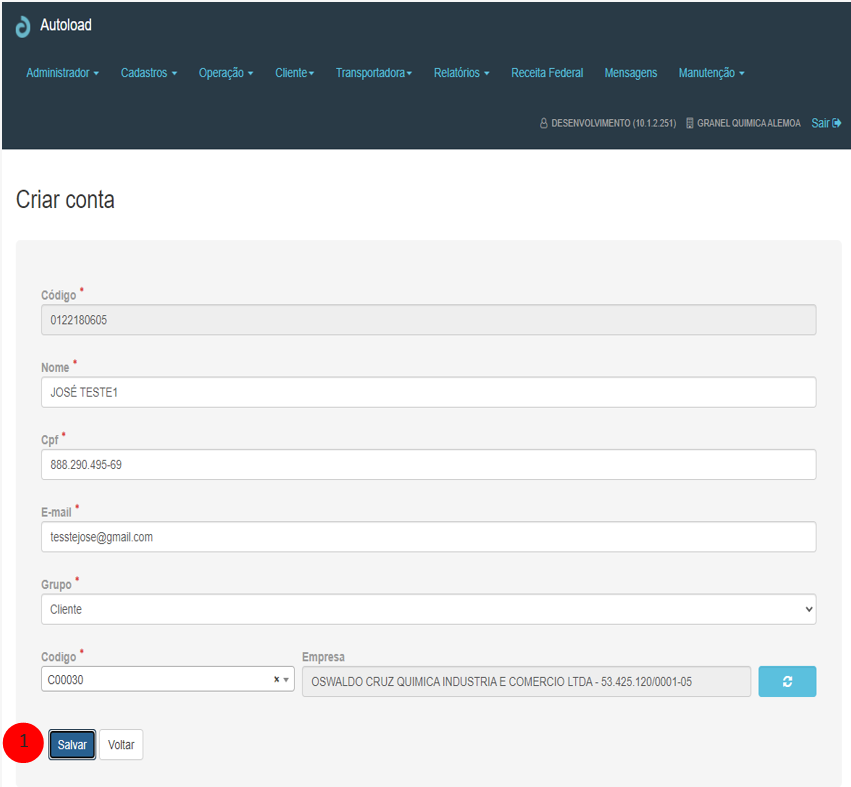Go to Receita Federal
Screen dimensions: 851x787
547,73
